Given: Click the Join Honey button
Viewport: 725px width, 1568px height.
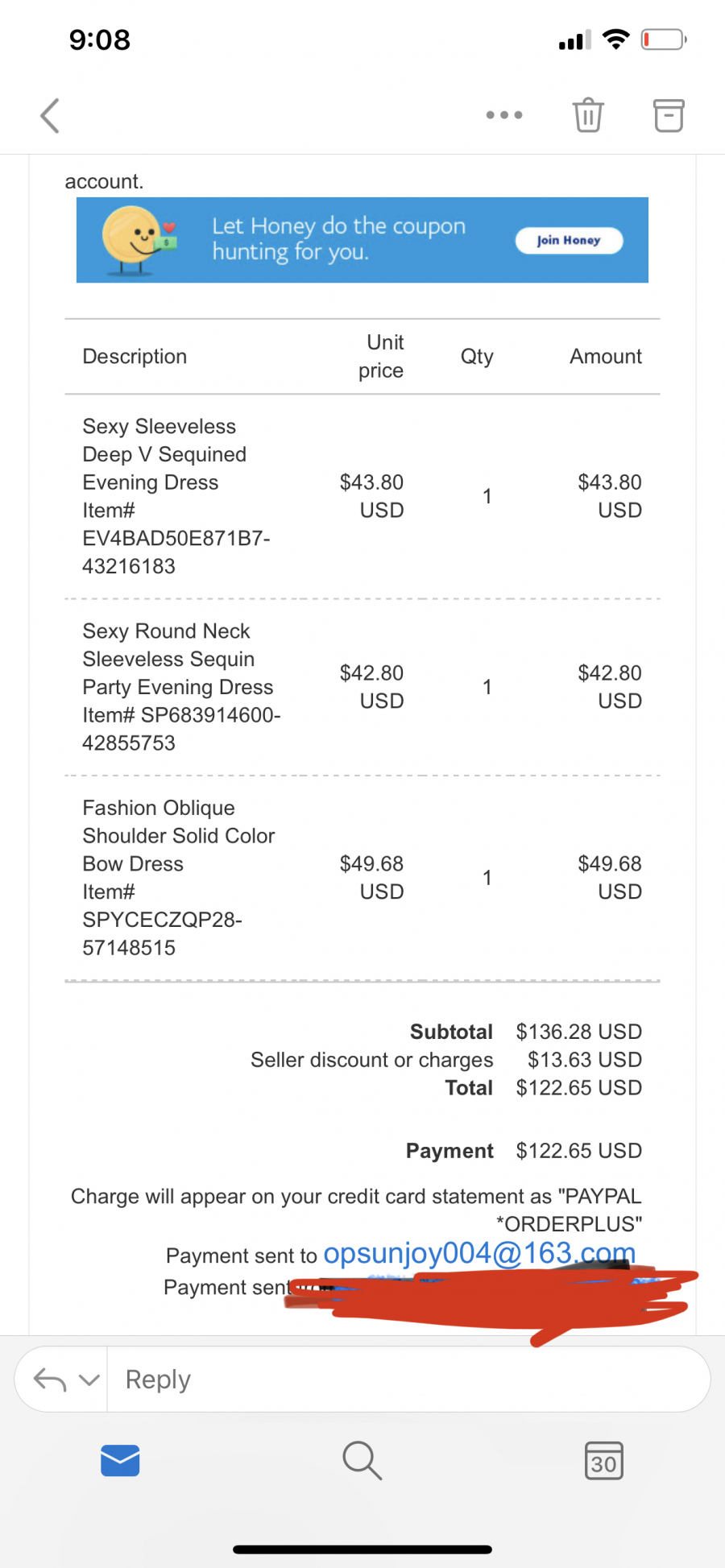Looking at the screenshot, I should coord(569,240).
